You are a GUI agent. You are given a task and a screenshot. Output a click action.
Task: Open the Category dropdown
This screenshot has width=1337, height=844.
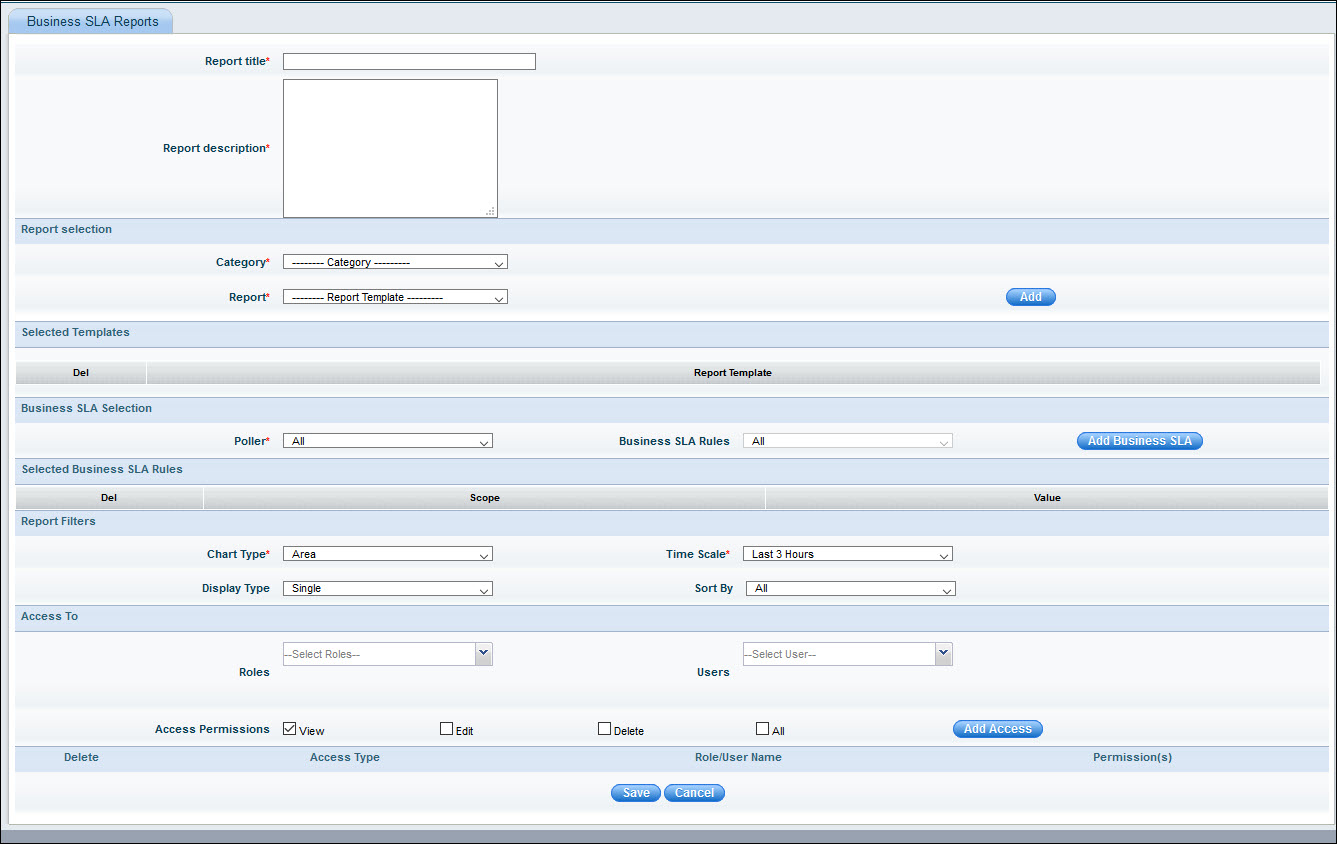click(x=395, y=262)
